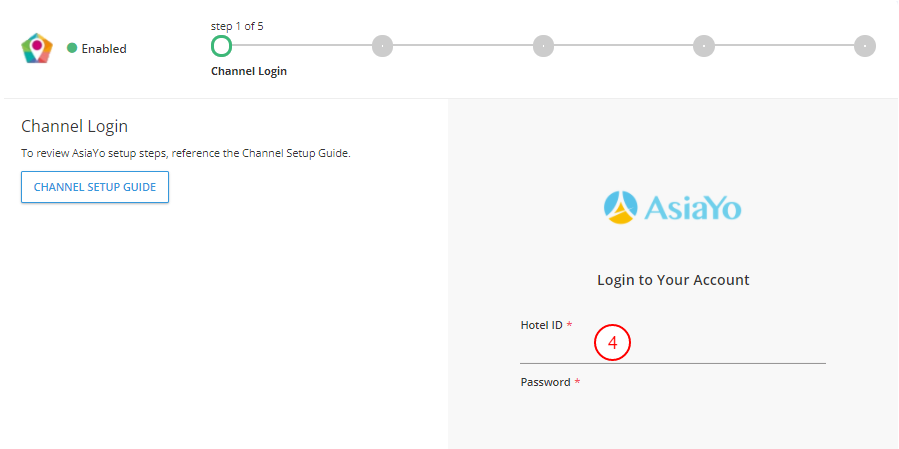Click the AsiaYo wordmark text
899x449 pixels.
click(692, 207)
